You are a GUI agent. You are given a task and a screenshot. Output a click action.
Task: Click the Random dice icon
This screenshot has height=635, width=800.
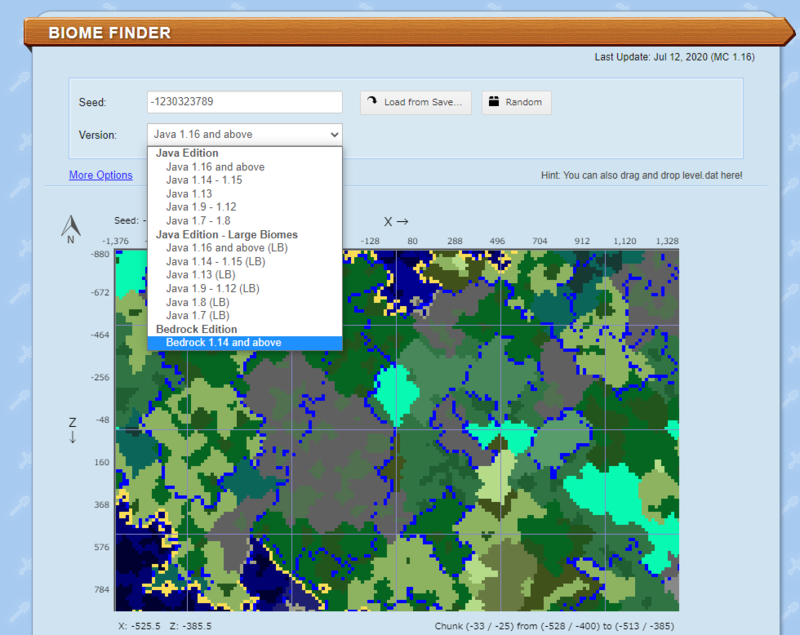tap(494, 101)
